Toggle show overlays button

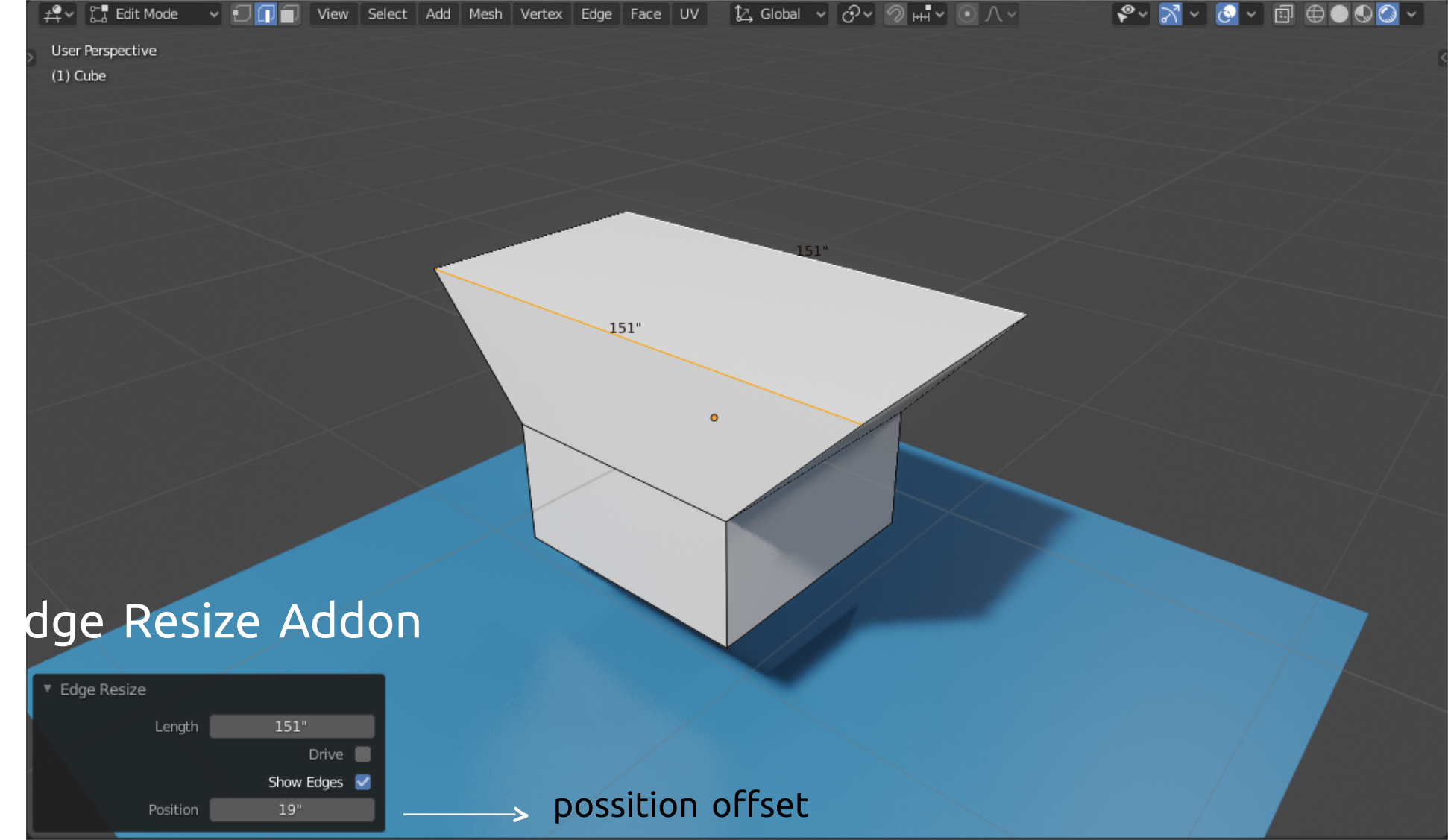pos(1227,14)
